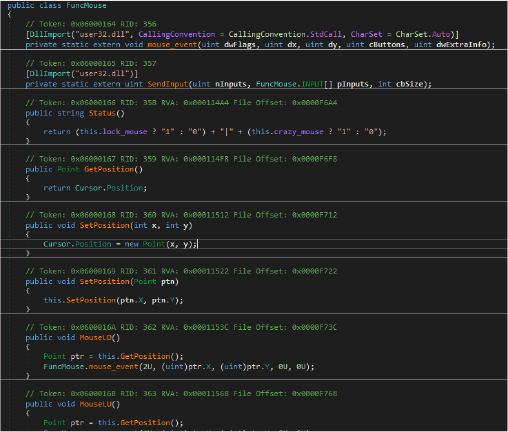Click Cursor in the 'return Cursor.Position' line
Viewport: 508px width, 432px height.
tap(88, 188)
